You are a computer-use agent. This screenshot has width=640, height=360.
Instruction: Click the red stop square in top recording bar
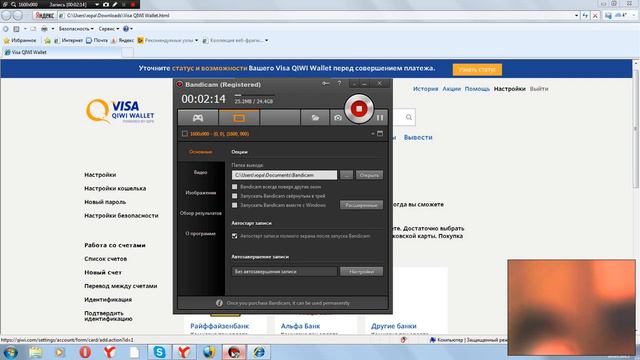point(133,4)
